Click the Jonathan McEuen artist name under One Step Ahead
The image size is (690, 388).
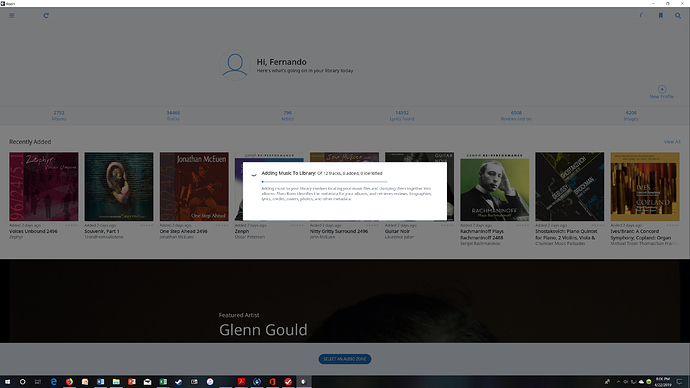(176, 237)
